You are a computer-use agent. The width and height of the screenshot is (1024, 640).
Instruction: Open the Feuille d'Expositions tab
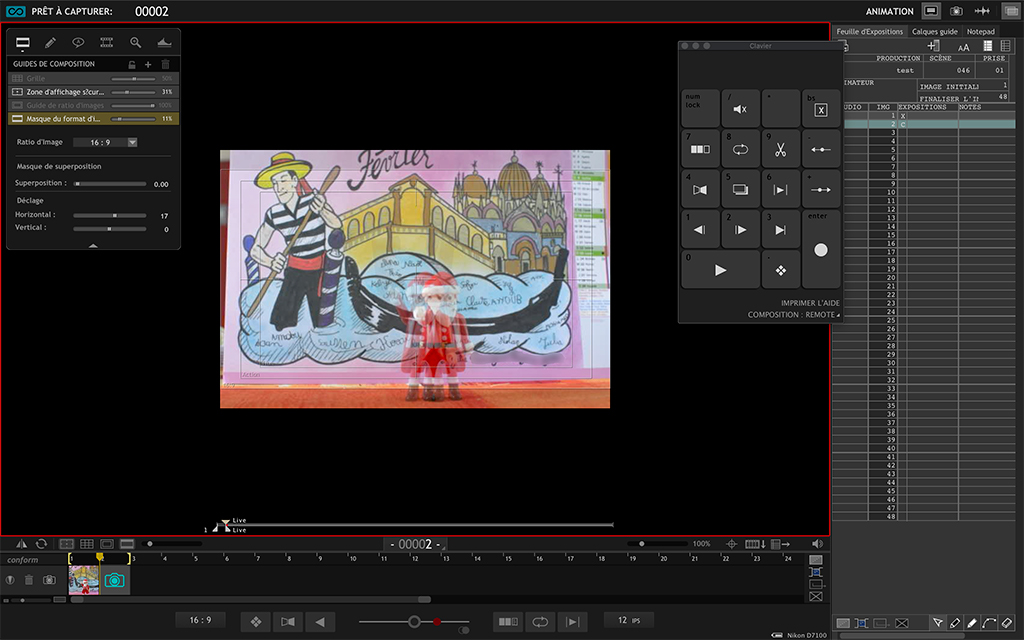coord(869,31)
